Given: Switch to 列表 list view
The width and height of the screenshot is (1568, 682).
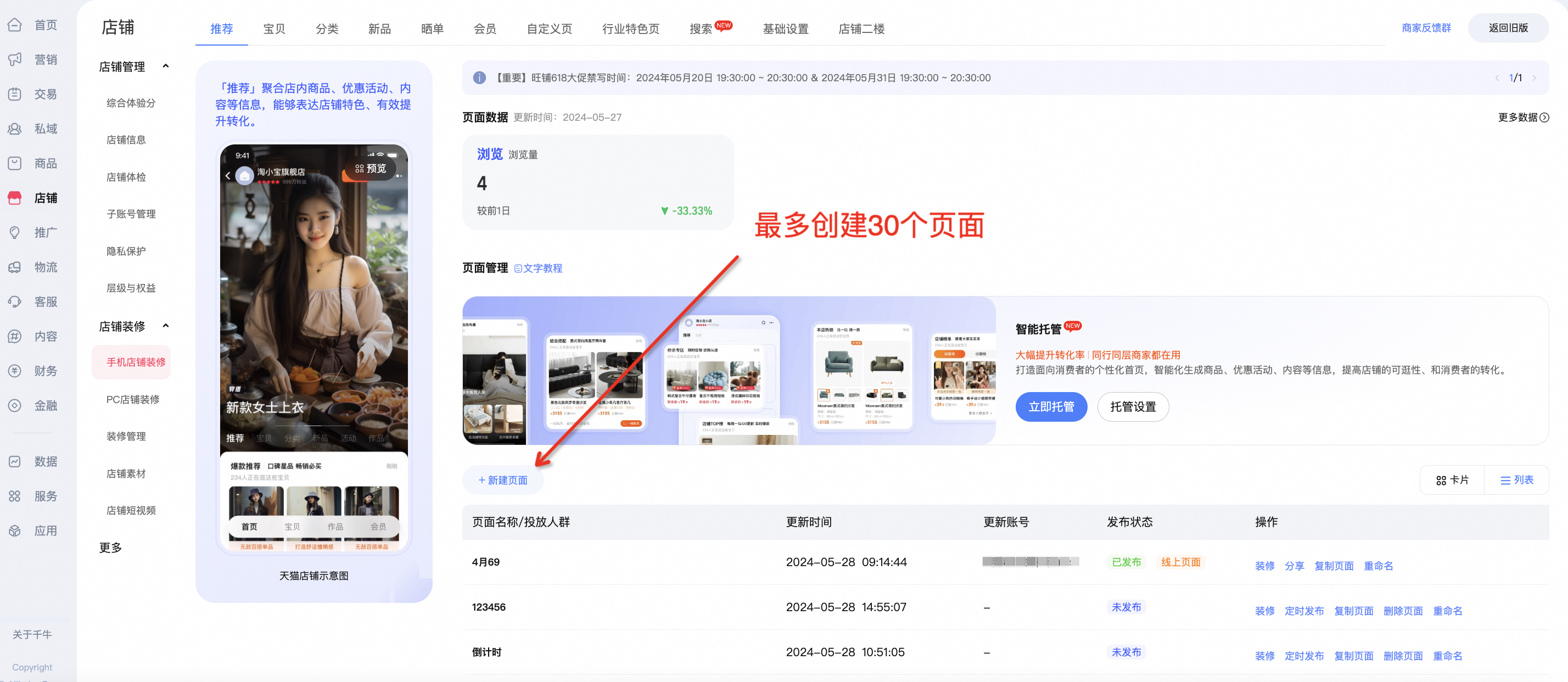Looking at the screenshot, I should pyautogui.click(x=1517, y=480).
